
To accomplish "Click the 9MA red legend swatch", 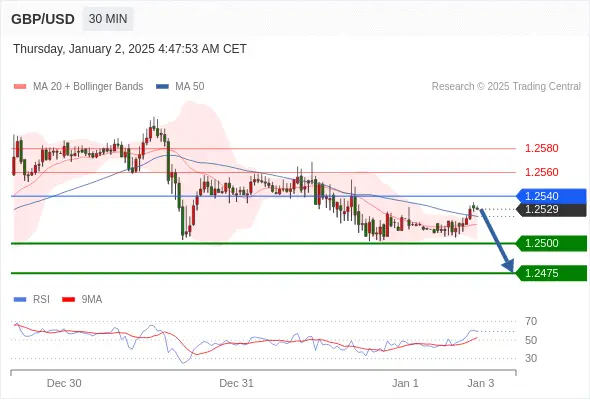I will coord(68,300).
